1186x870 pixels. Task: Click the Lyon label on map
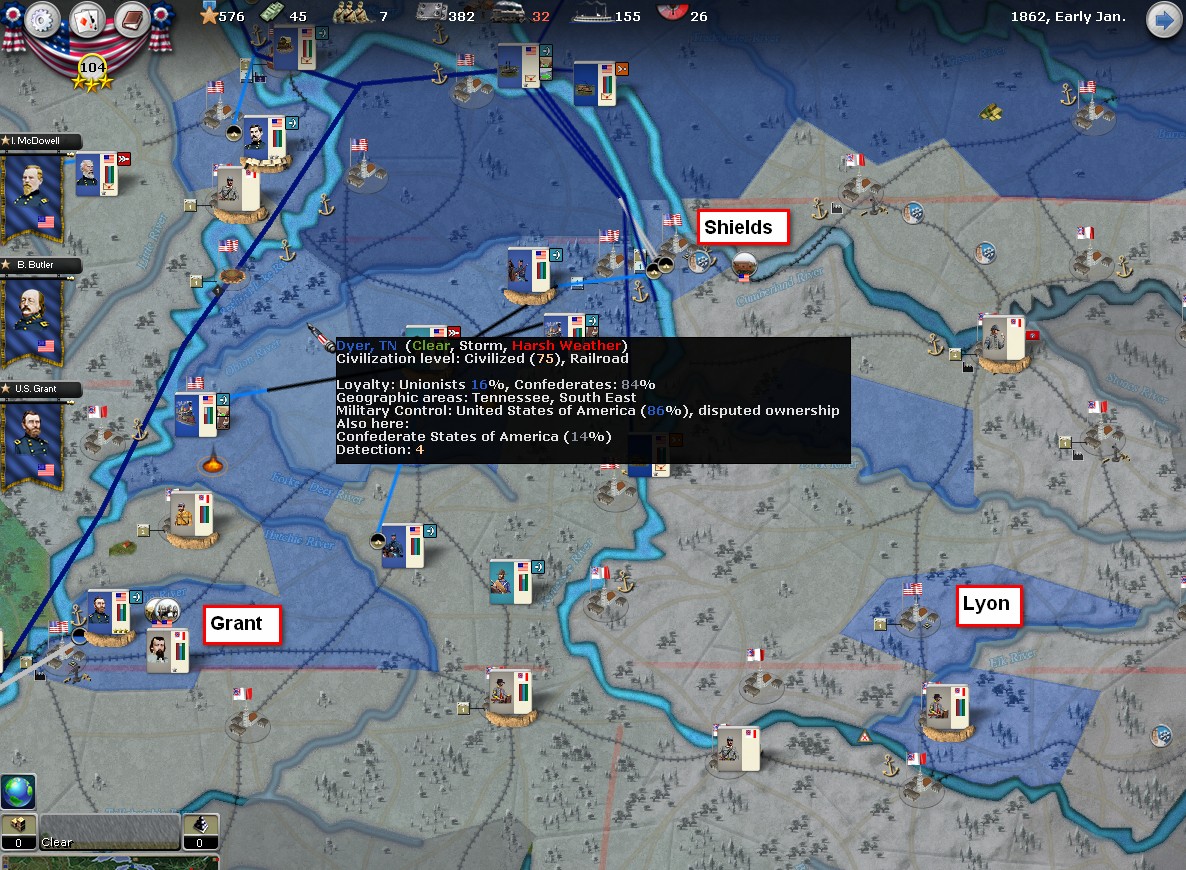coord(986,604)
